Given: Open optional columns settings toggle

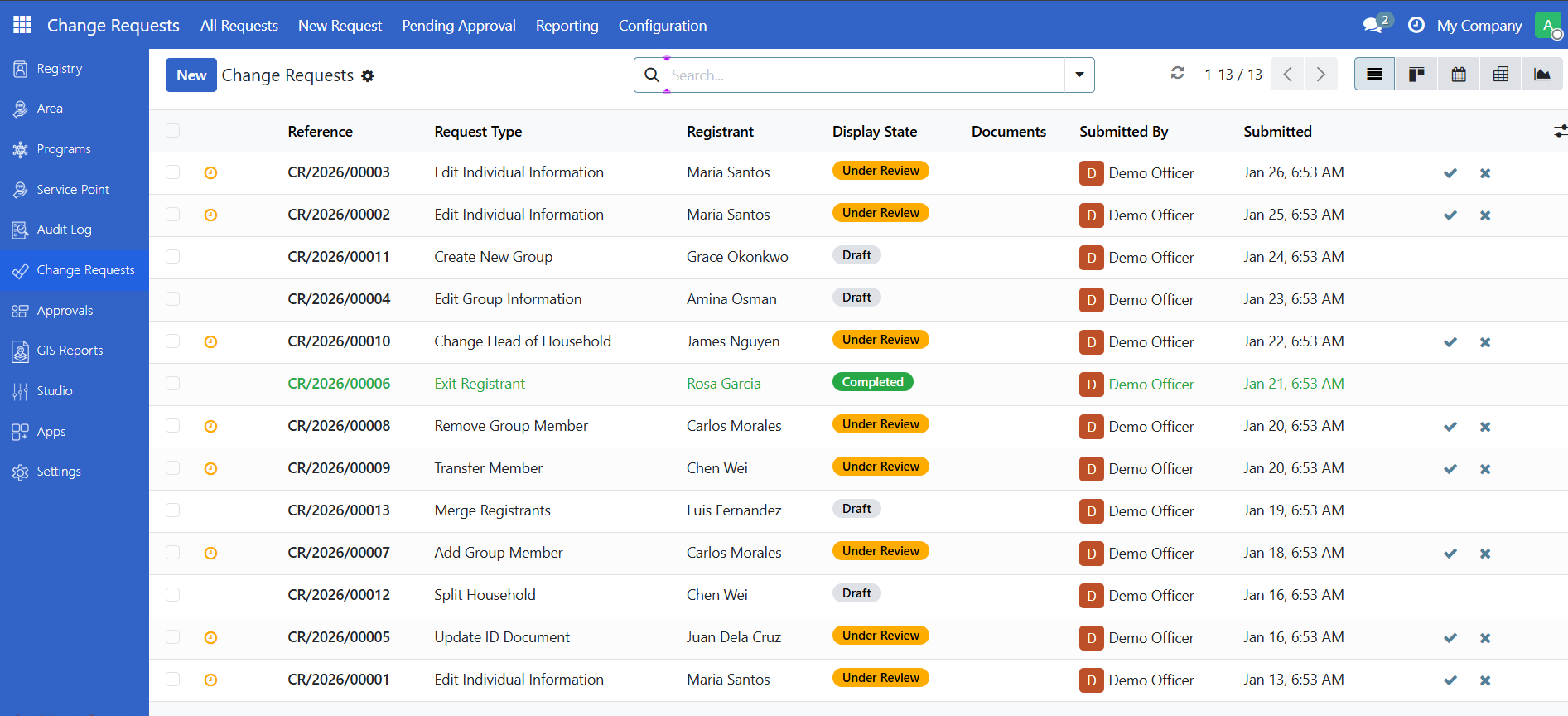Looking at the screenshot, I should [x=1560, y=131].
